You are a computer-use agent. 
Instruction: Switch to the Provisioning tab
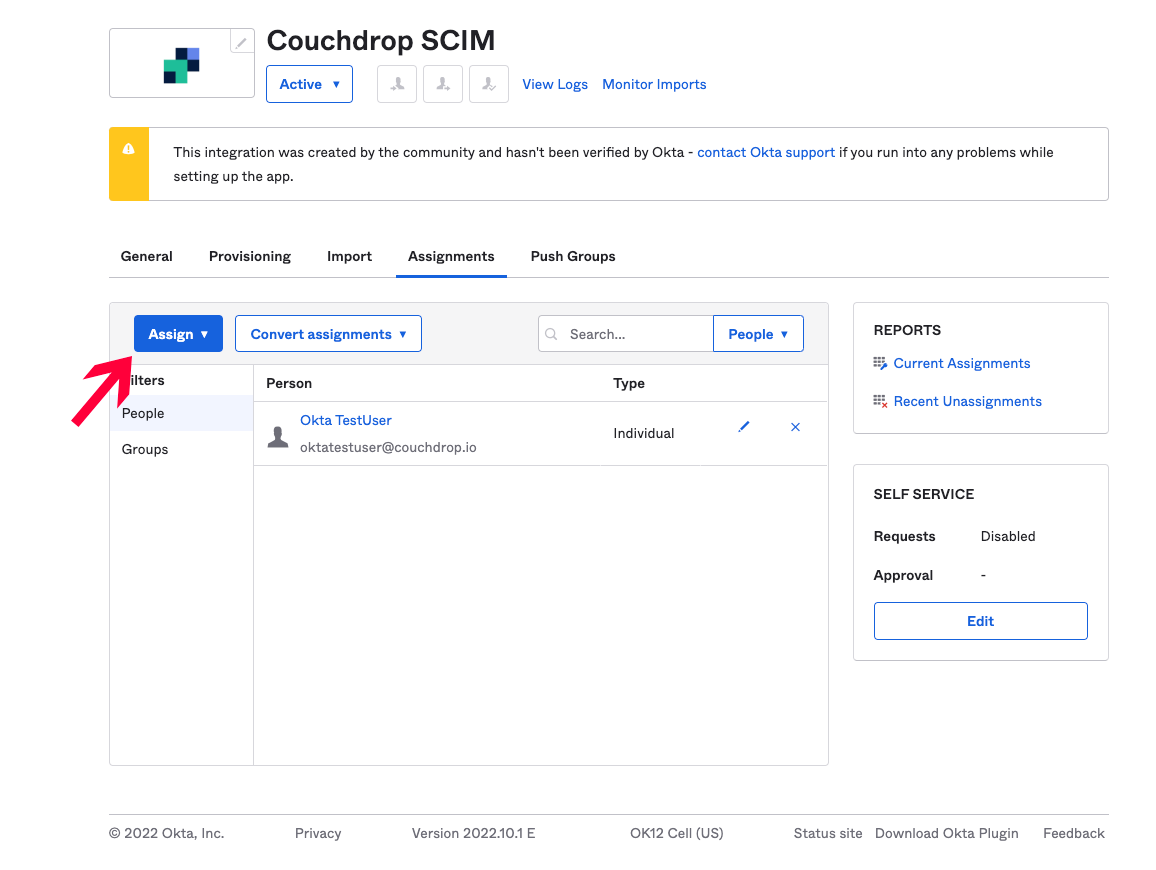(250, 257)
